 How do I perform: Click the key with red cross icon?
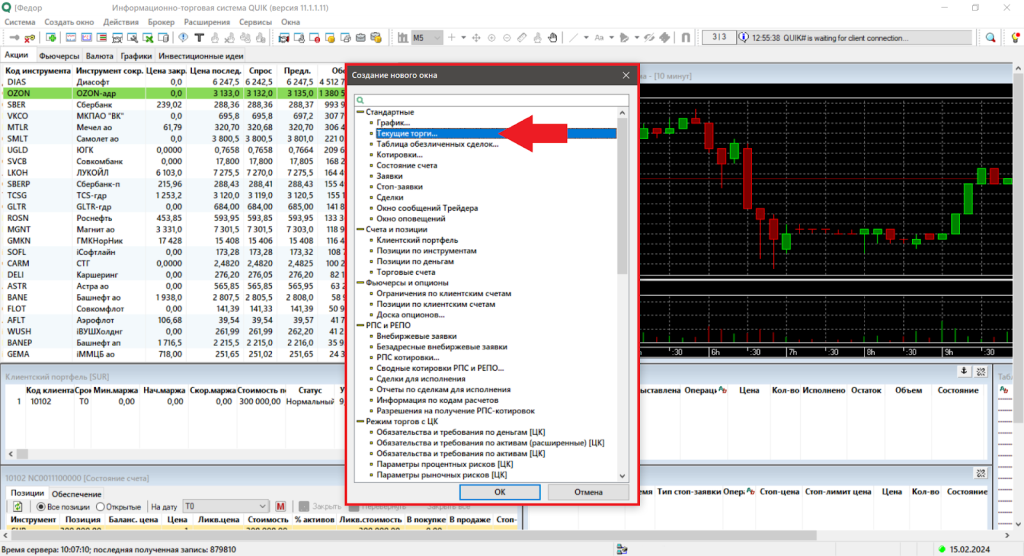coord(29,38)
